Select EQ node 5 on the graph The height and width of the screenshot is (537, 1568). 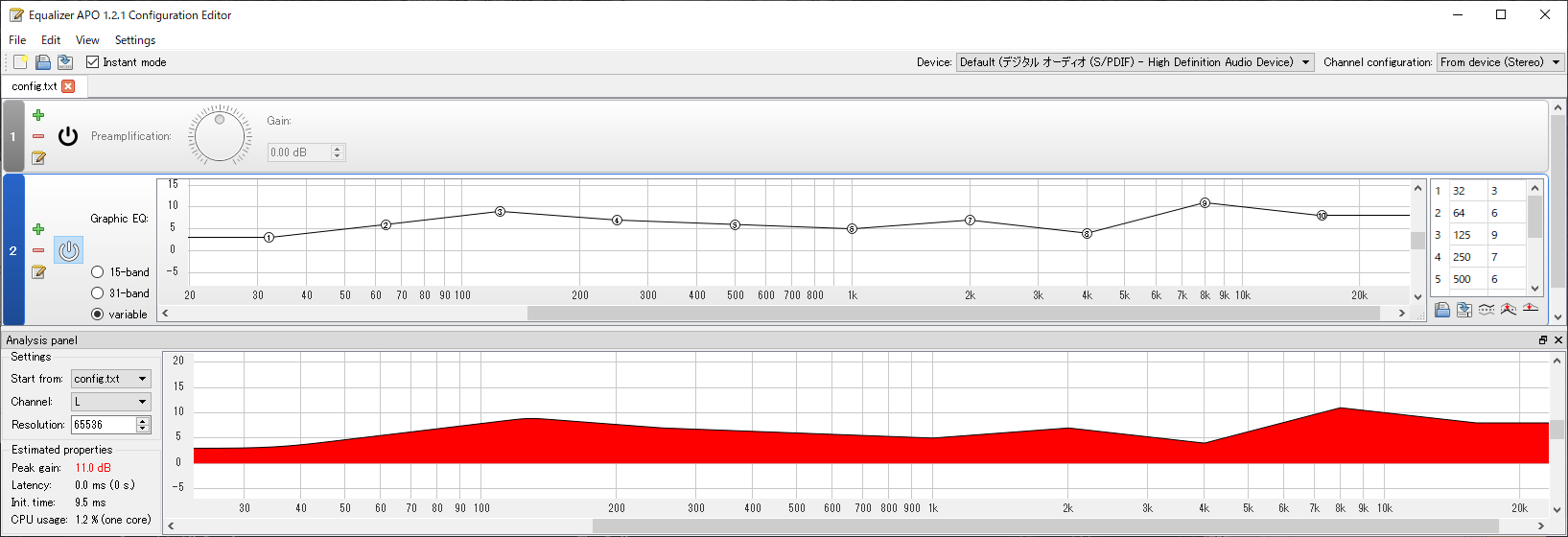(735, 224)
